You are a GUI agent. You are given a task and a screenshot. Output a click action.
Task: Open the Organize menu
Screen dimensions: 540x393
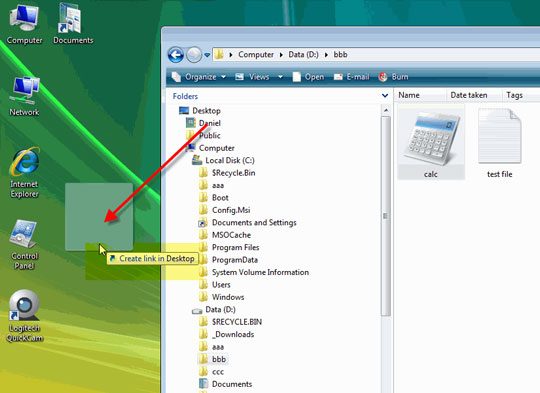pos(199,77)
